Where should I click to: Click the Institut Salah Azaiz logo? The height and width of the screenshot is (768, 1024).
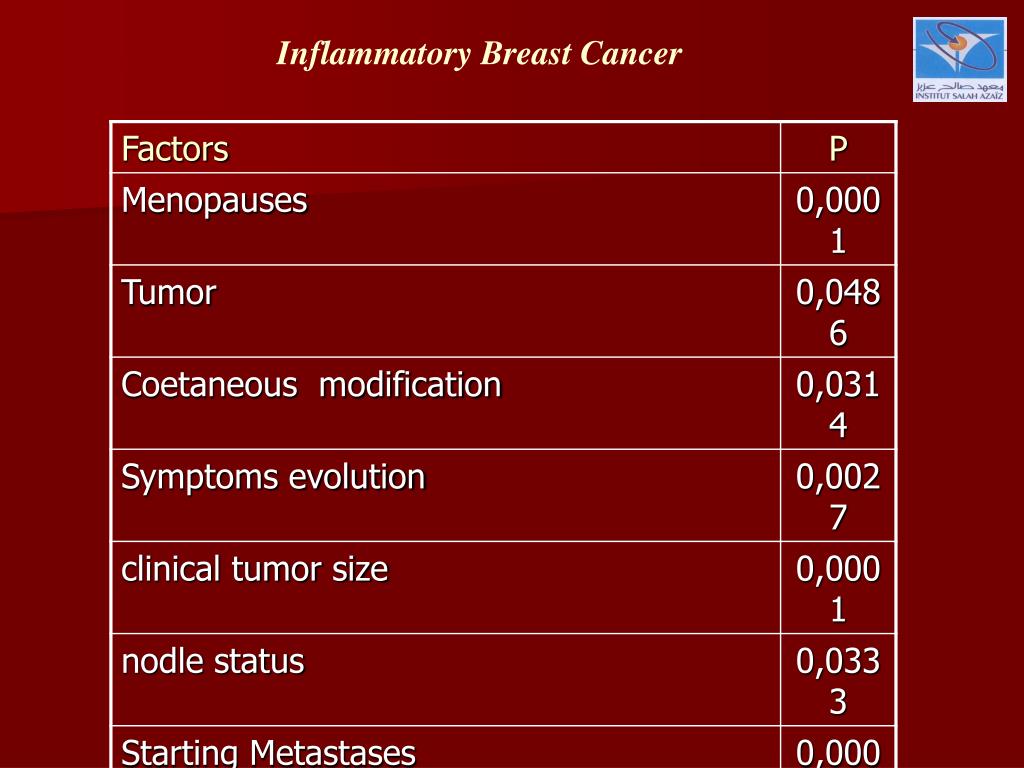click(959, 59)
